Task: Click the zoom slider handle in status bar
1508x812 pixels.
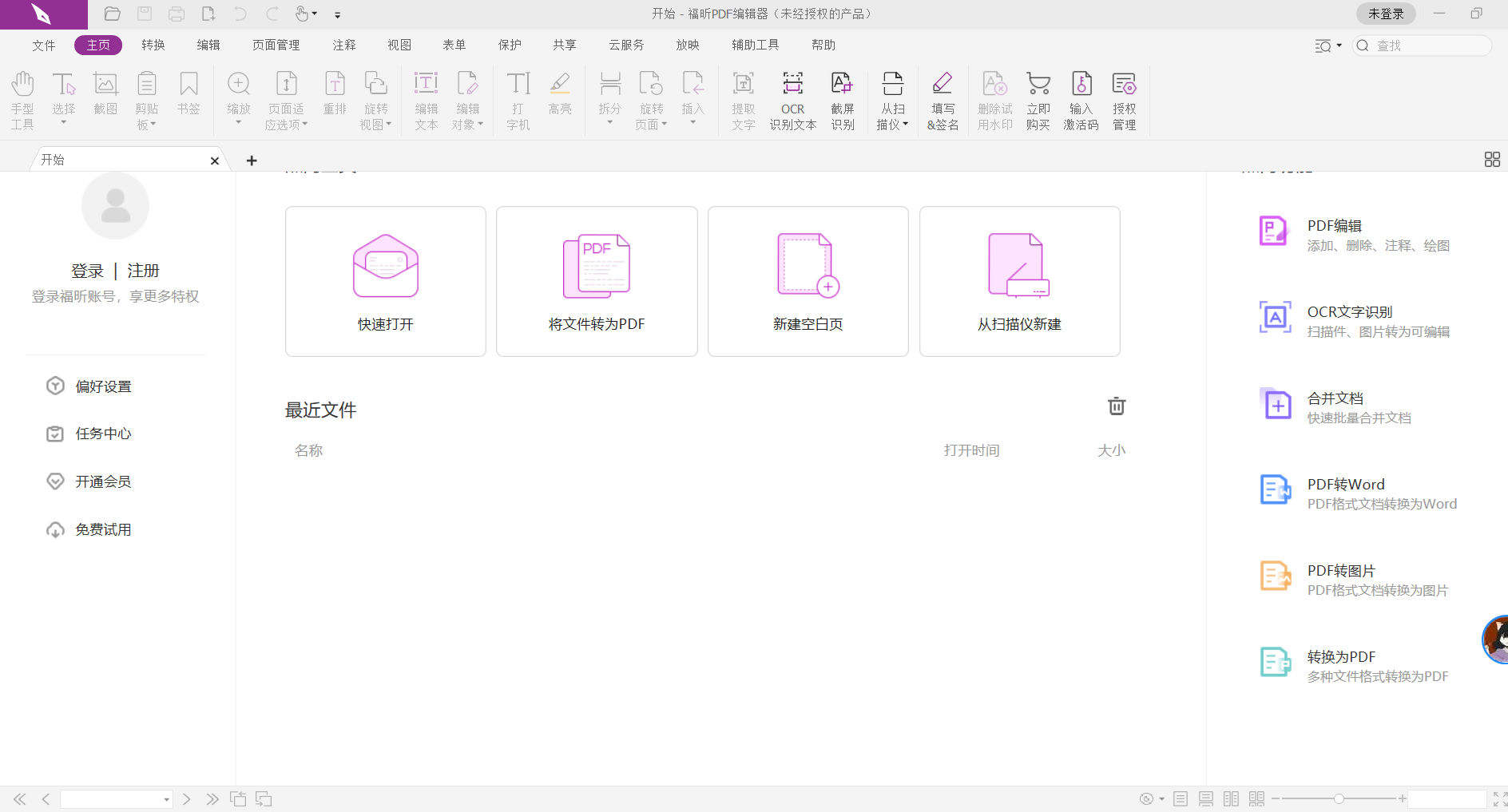Action: pos(1339,798)
